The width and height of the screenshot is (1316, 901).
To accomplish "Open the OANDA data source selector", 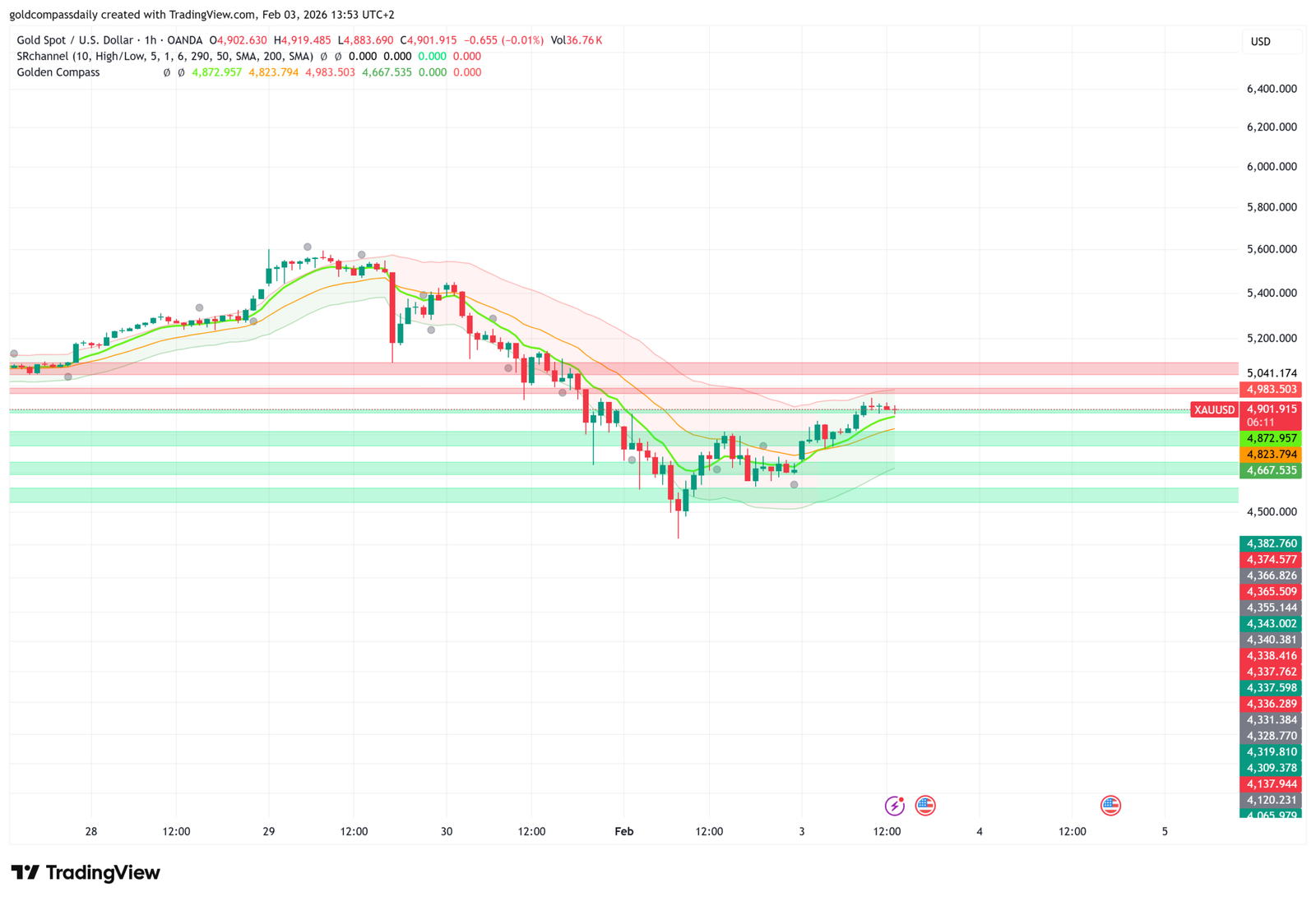I will (182, 39).
